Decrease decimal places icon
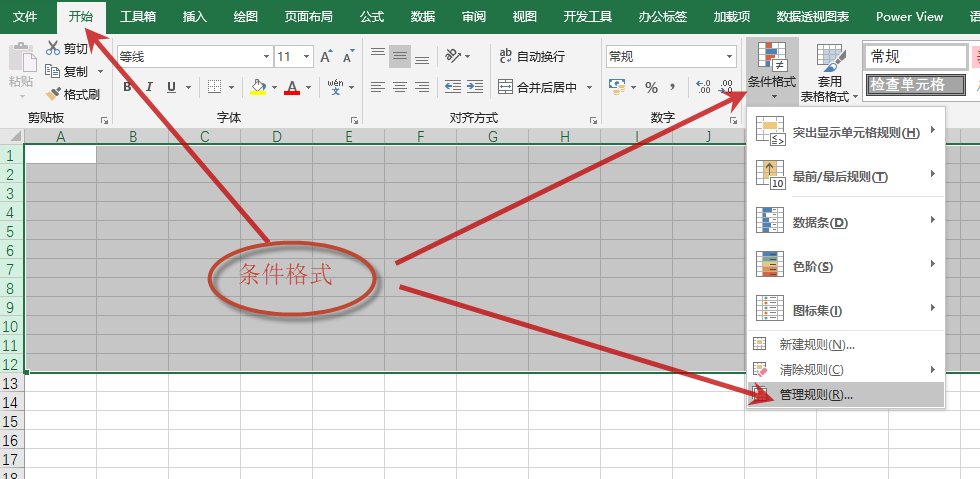The height and width of the screenshot is (479, 980). coord(726,87)
